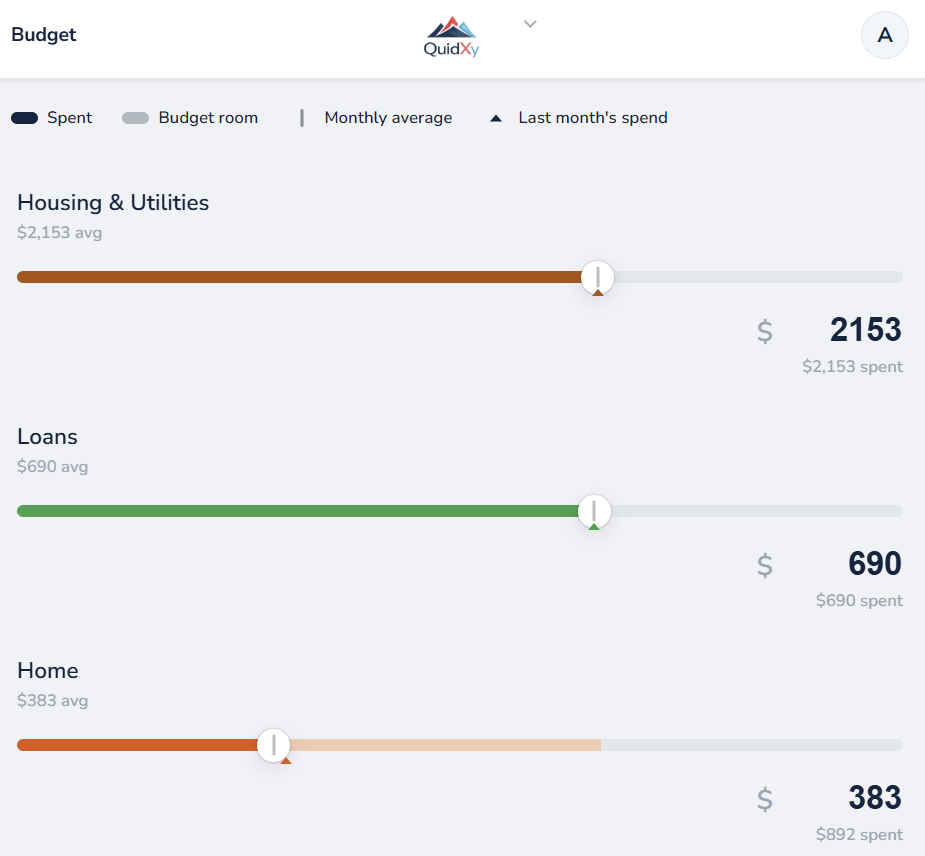Edit the Loans budget amount 690
Screen dimensions: 925x856
pyautogui.click(x=875, y=563)
